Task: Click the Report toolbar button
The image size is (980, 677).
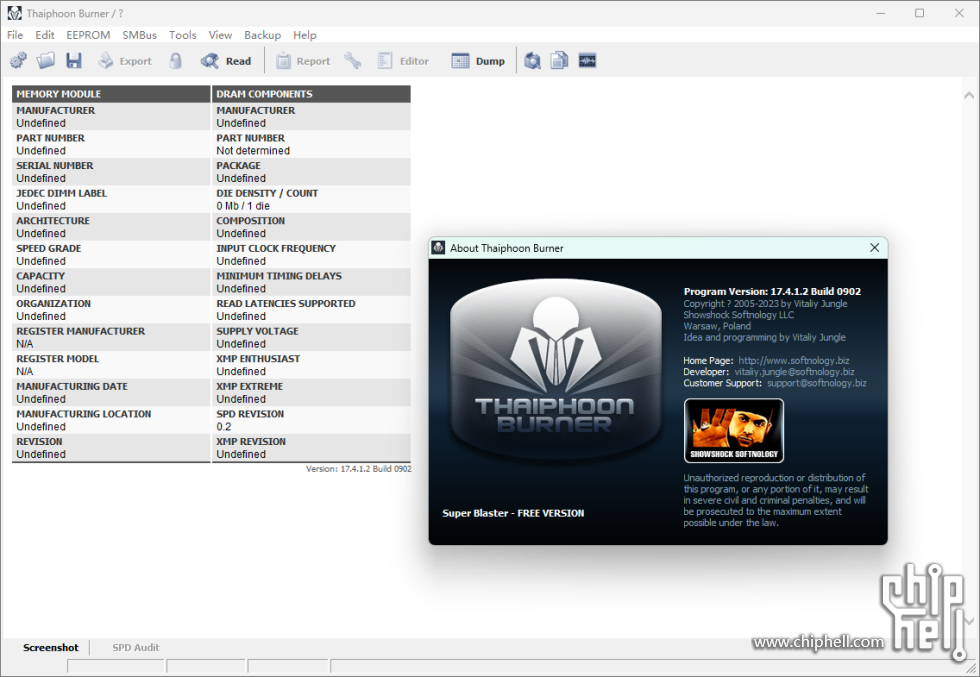Action: [x=303, y=61]
